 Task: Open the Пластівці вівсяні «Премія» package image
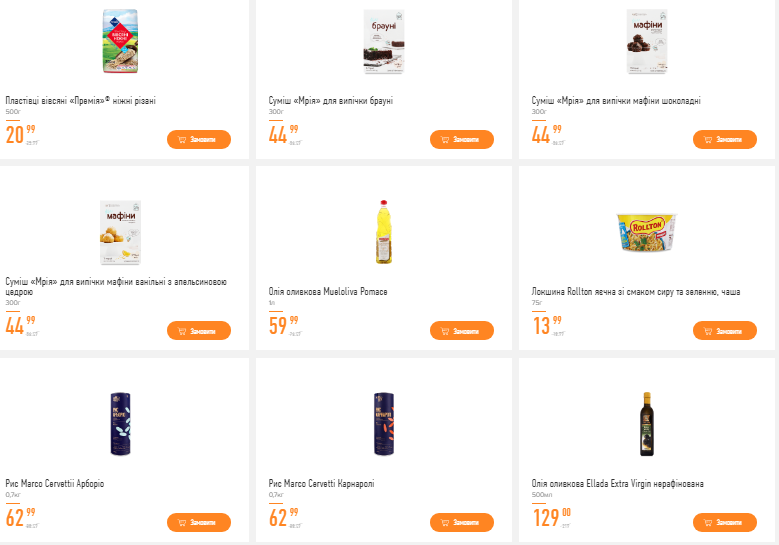[x=122, y=43]
